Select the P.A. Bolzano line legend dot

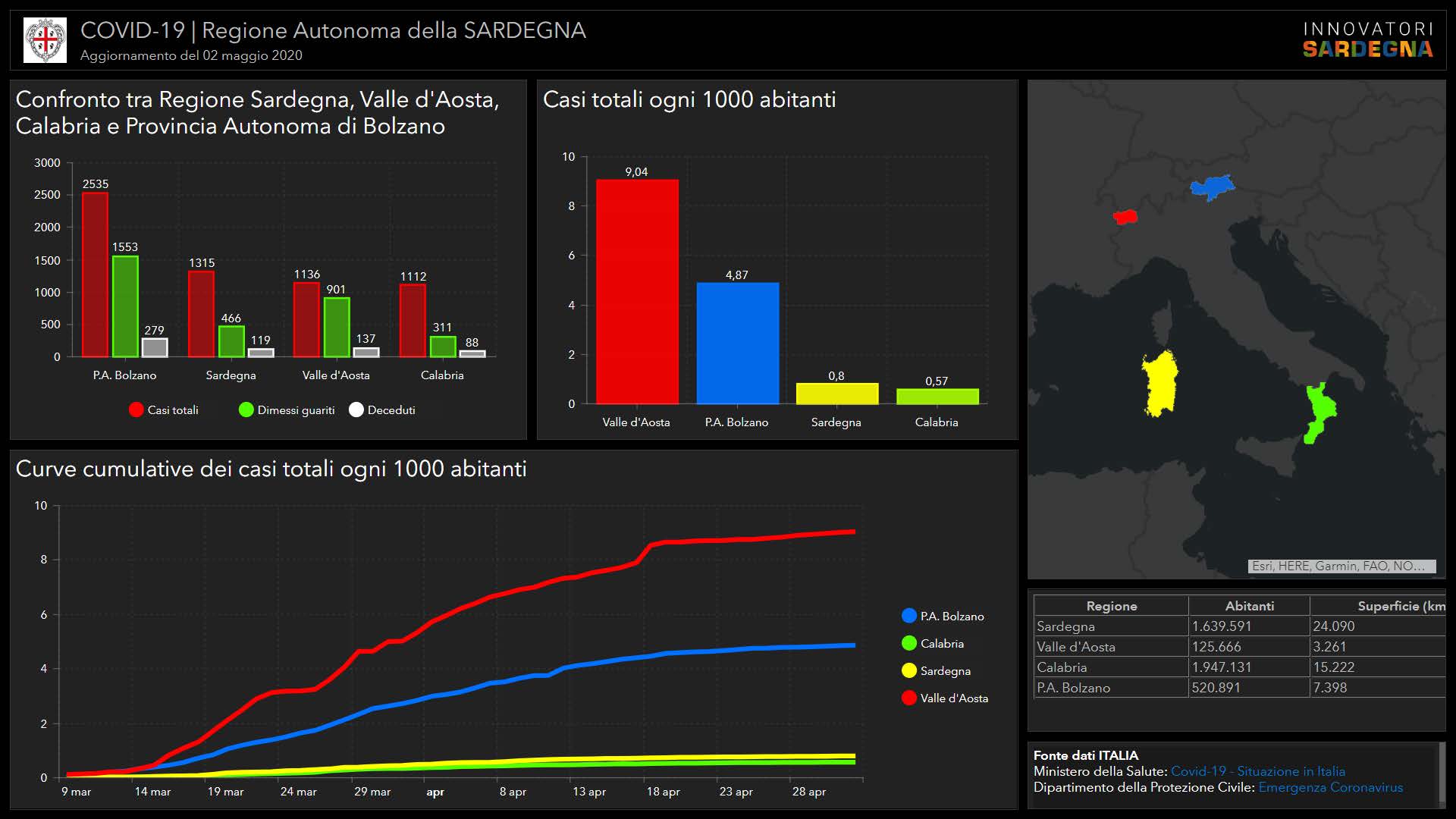click(909, 617)
